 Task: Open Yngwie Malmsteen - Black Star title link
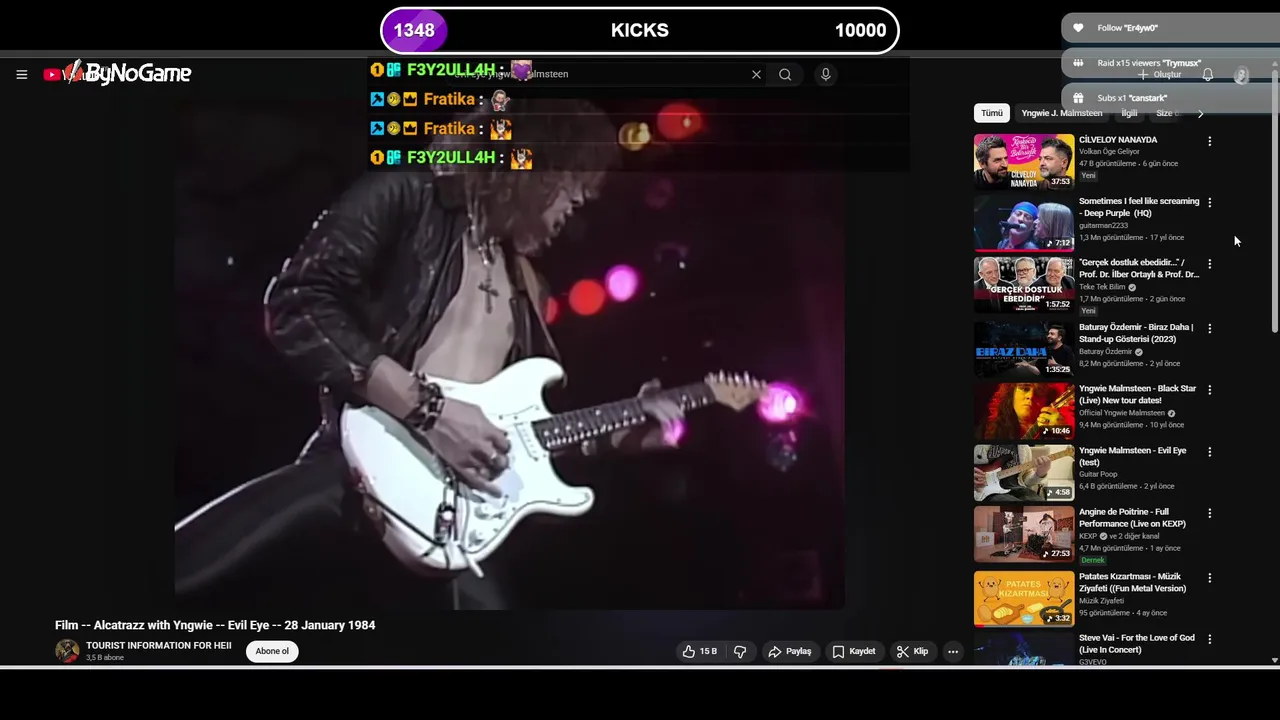1137,394
